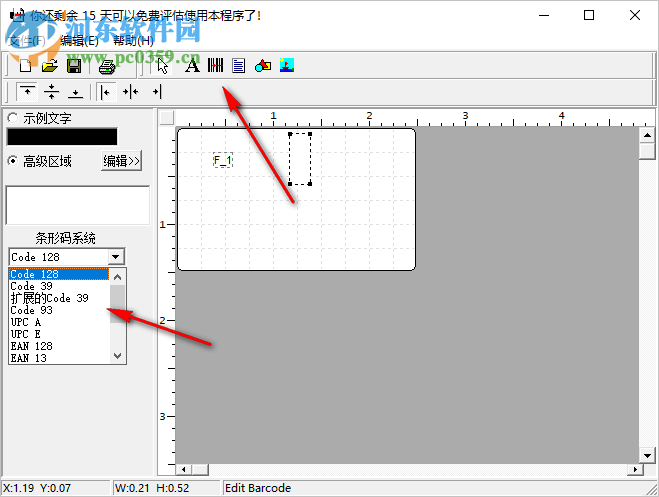
Task: Align selected objects to right edge
Action: pos(156,91)
